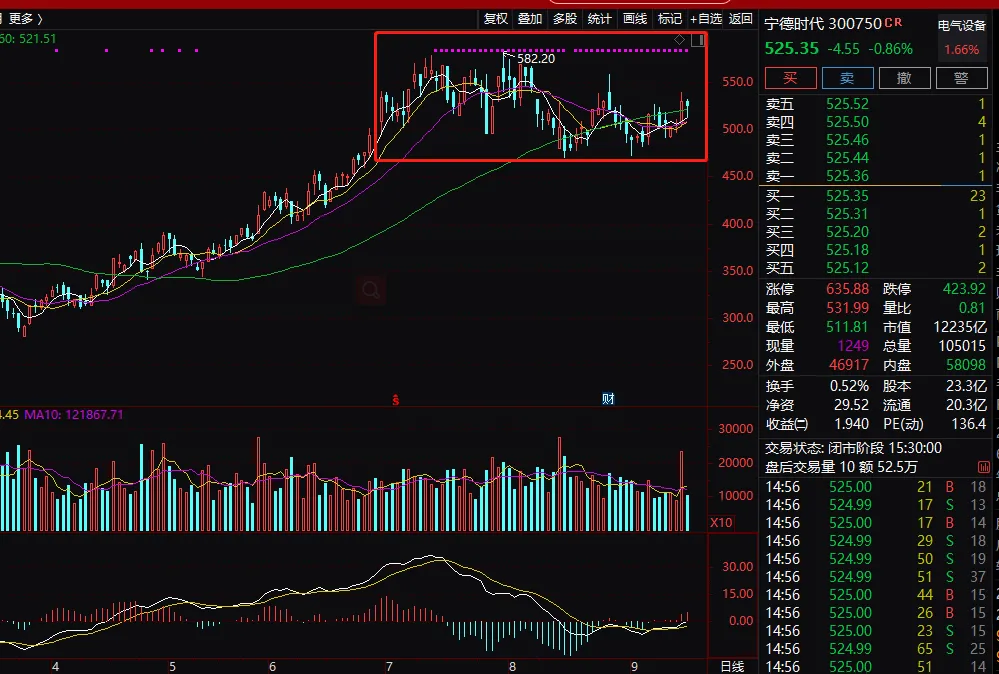Open the 多股 multi-stock view
The image size is (999, 674).
pos(565,18)
